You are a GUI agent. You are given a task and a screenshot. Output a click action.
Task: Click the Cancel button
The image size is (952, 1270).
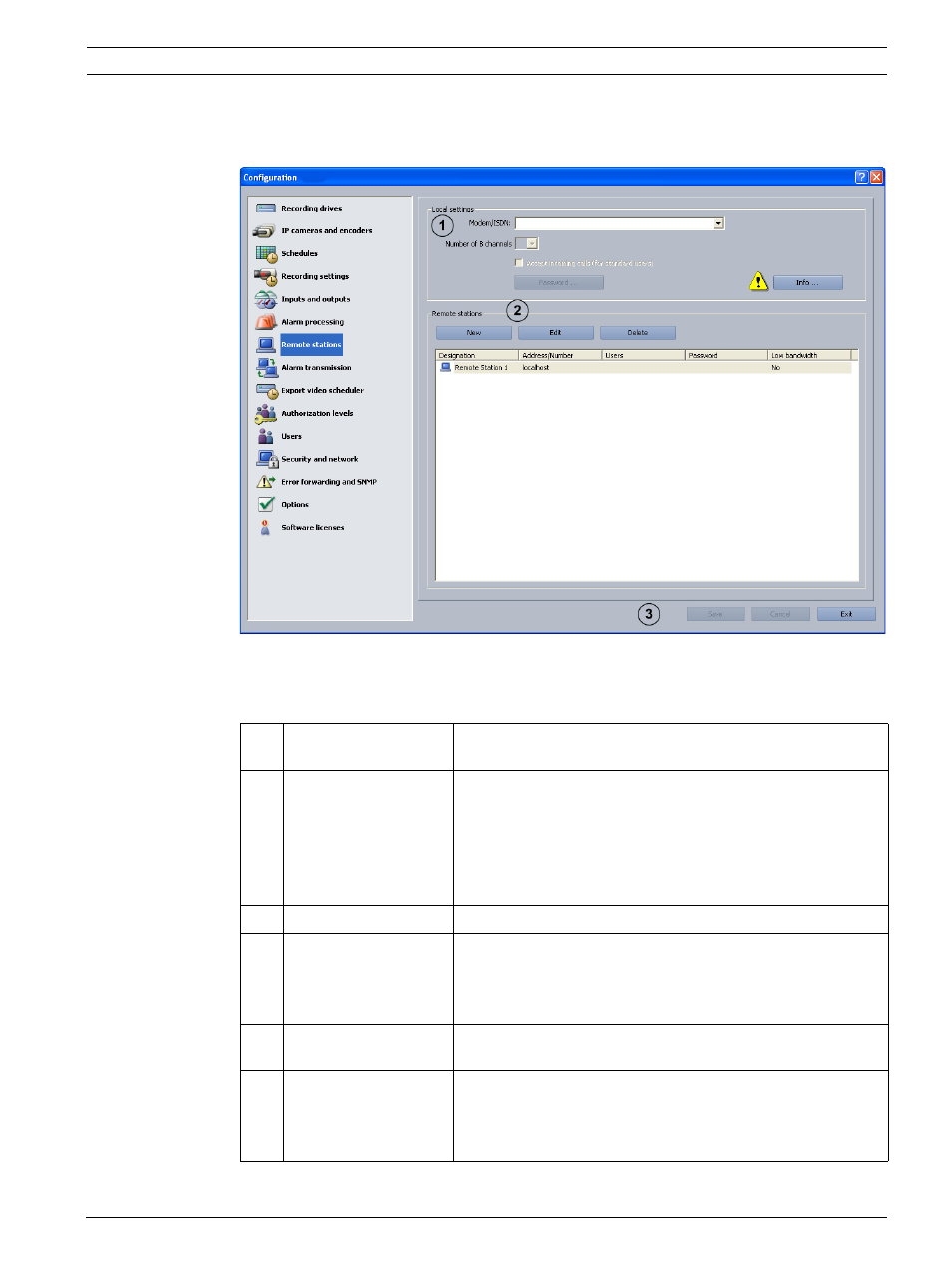pos(780,614)
